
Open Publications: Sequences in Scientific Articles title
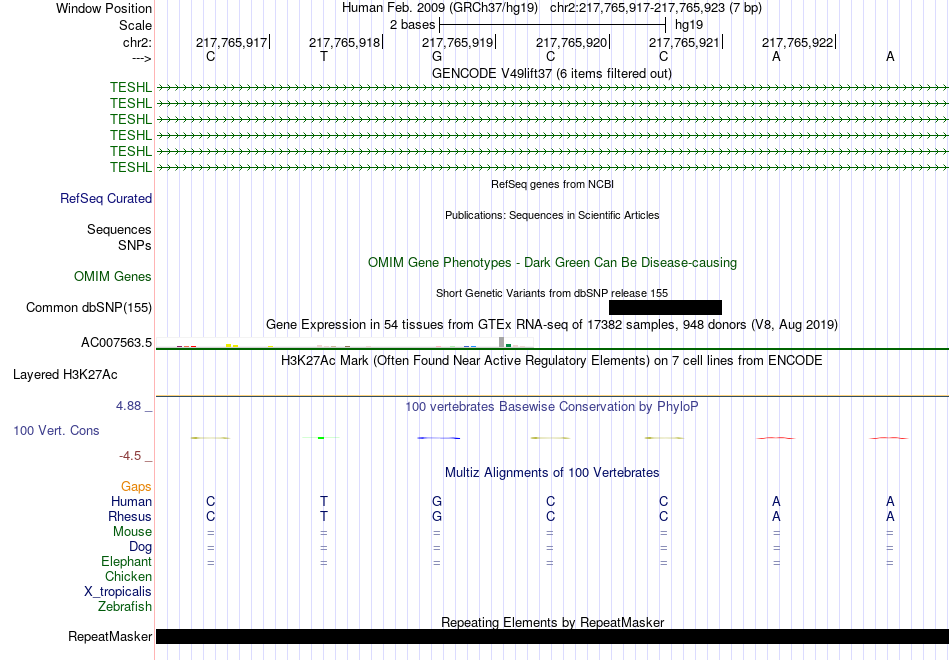pyautogui.click(x=552, y=215)
